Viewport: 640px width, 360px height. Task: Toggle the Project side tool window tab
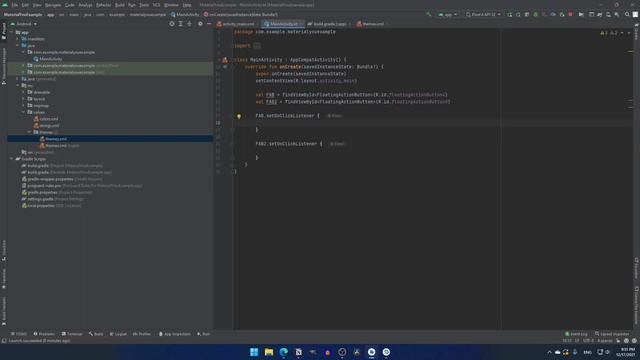pos(4,31)
